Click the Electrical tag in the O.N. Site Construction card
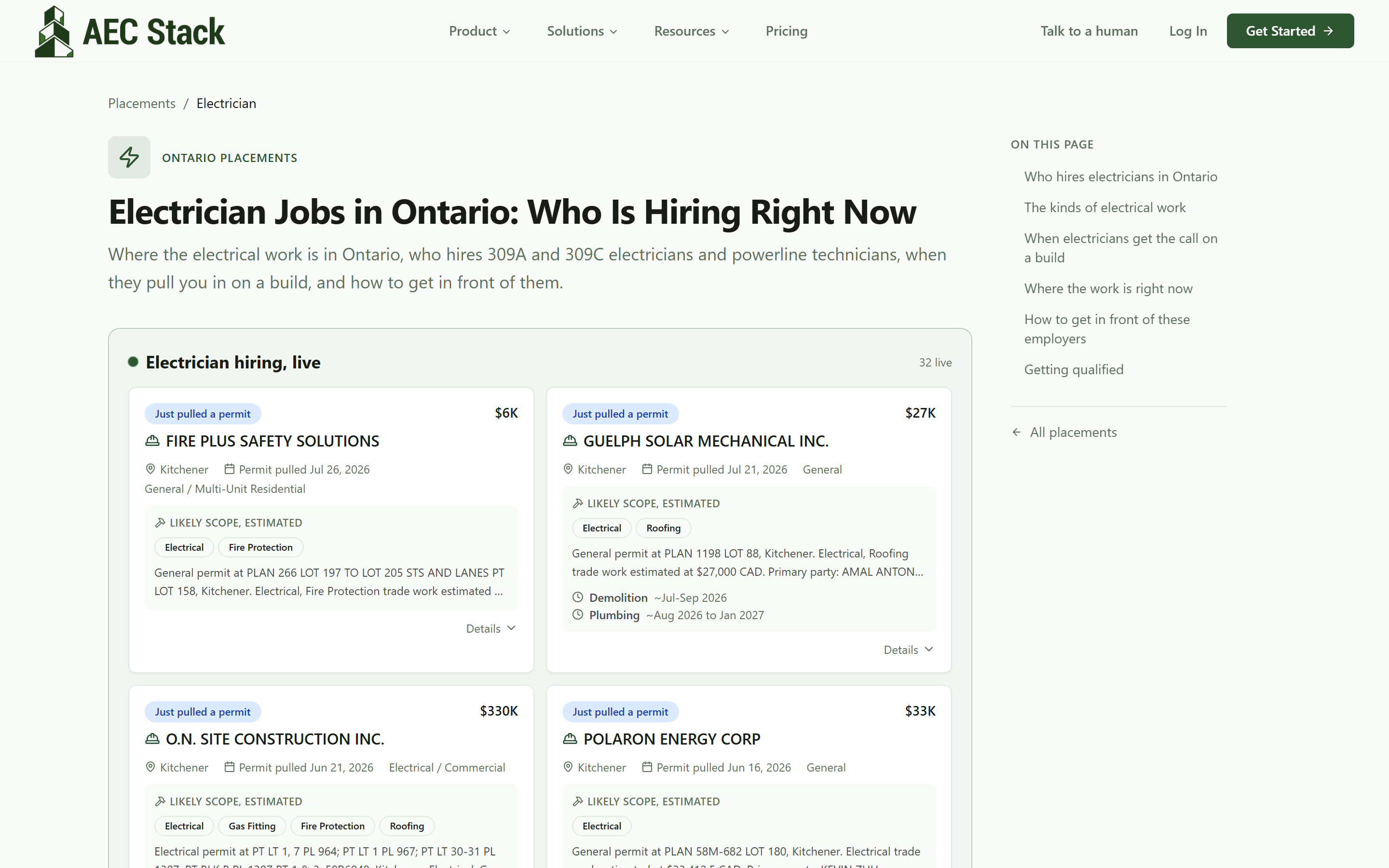 coord(184,826)
